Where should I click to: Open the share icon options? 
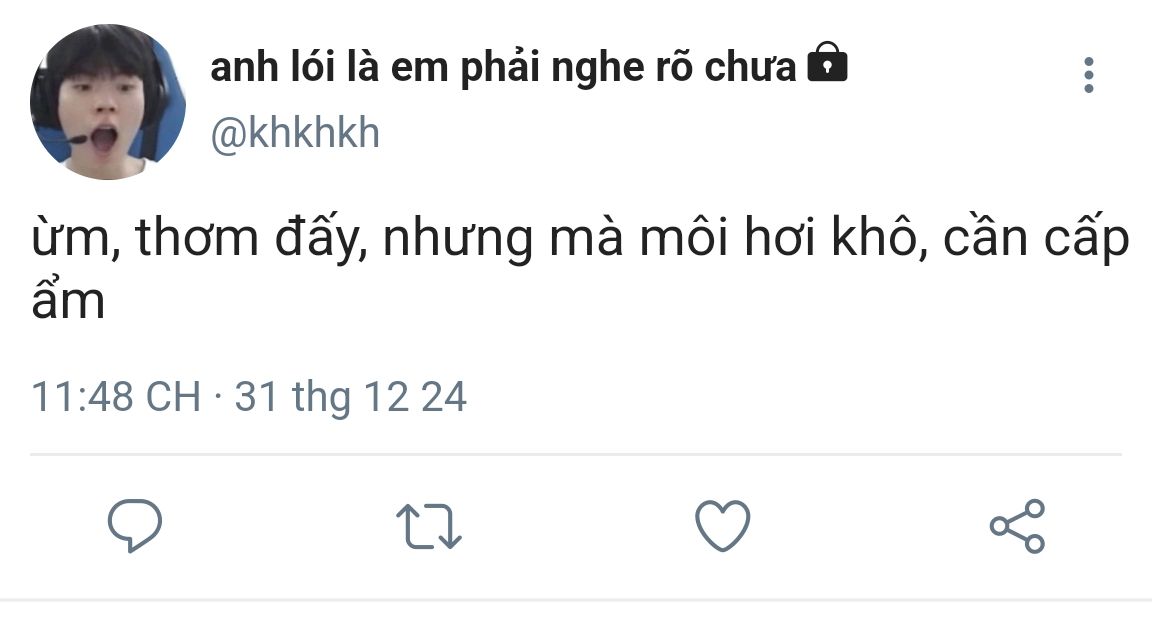coord(1017,526)
